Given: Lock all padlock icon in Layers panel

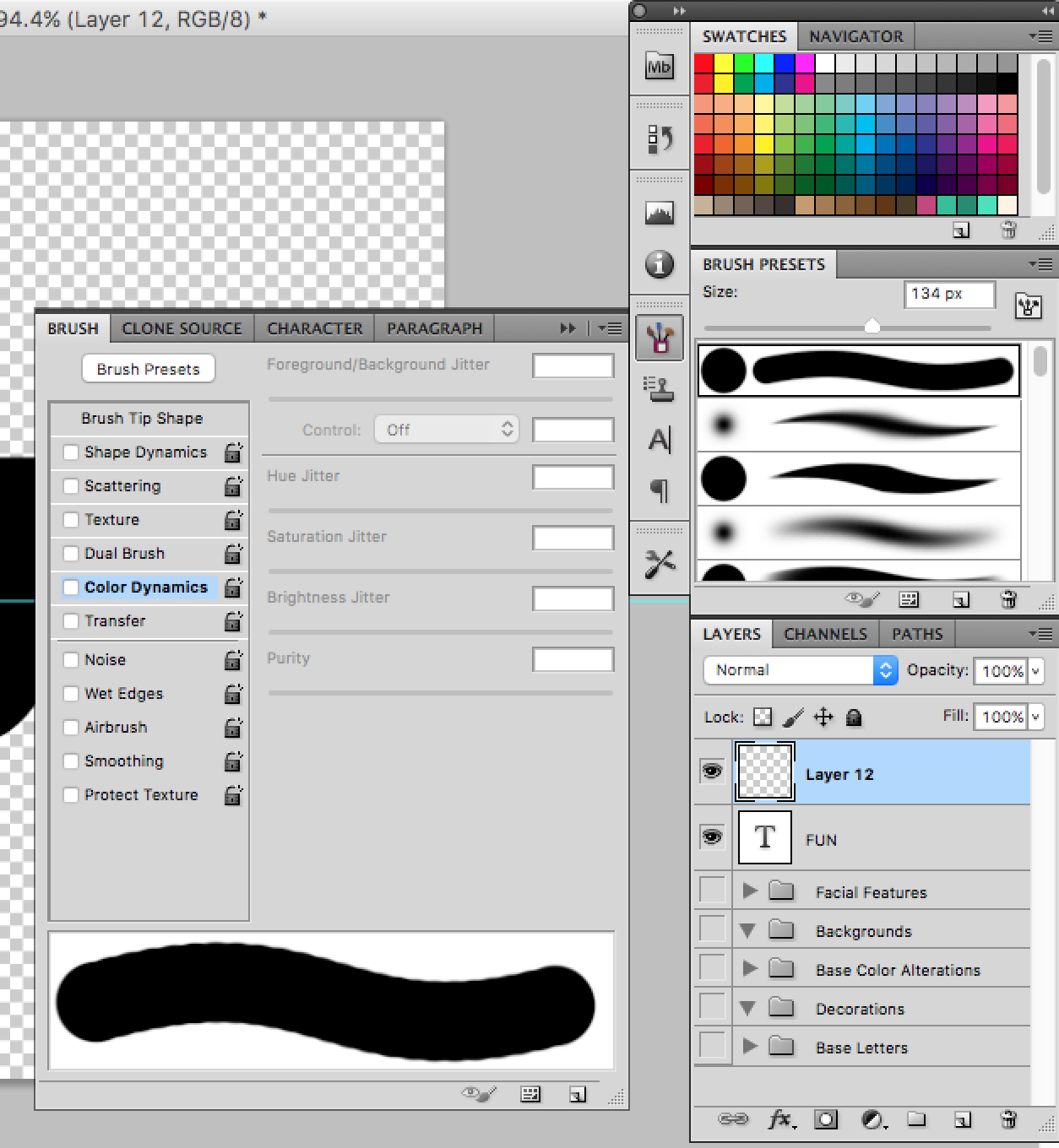Looking at the screenshot, I should pos(854,717).
